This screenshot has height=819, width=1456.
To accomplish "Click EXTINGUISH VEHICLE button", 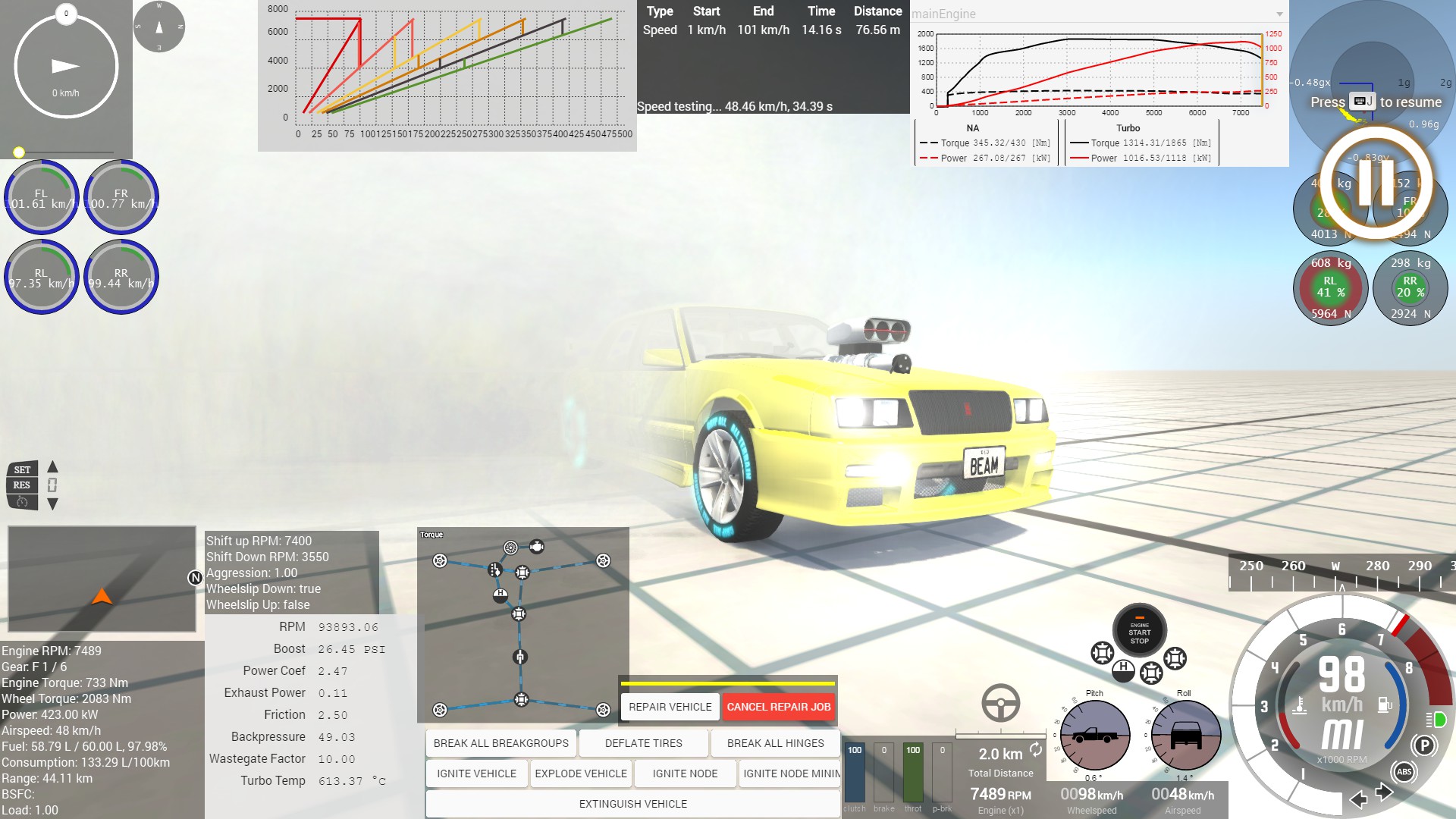I will pos(633,804).
